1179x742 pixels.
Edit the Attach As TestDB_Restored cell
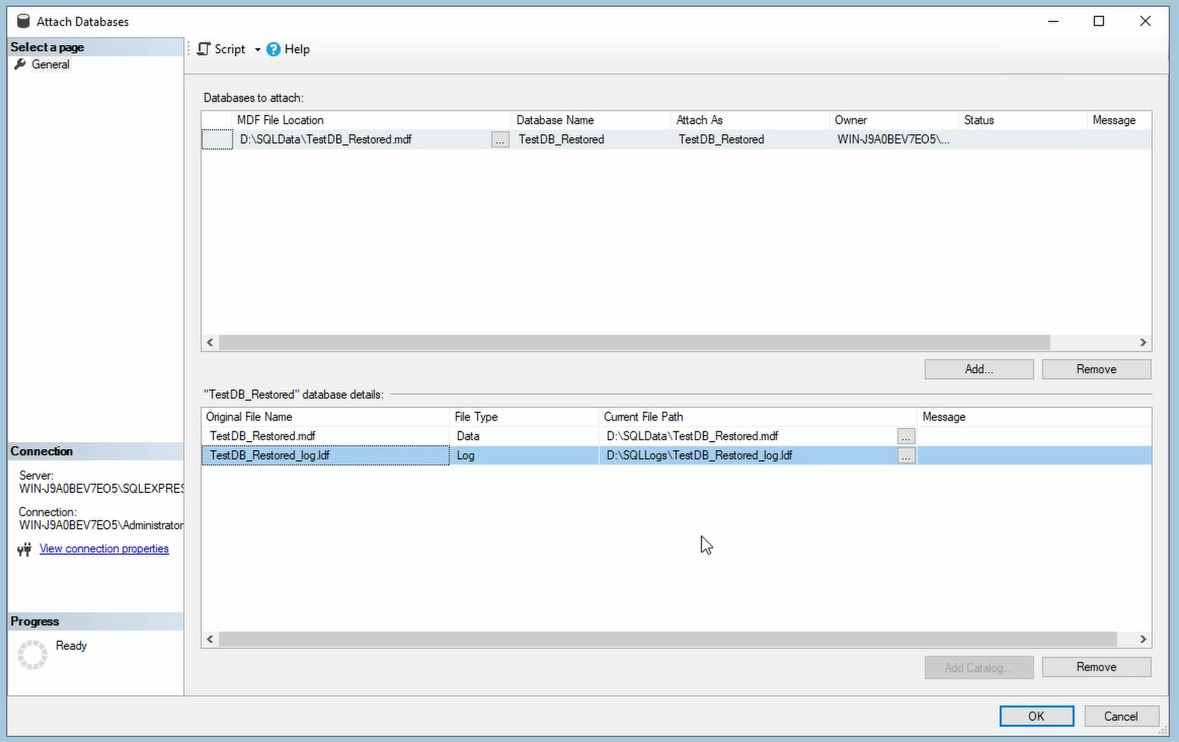(x=750, y=139)
